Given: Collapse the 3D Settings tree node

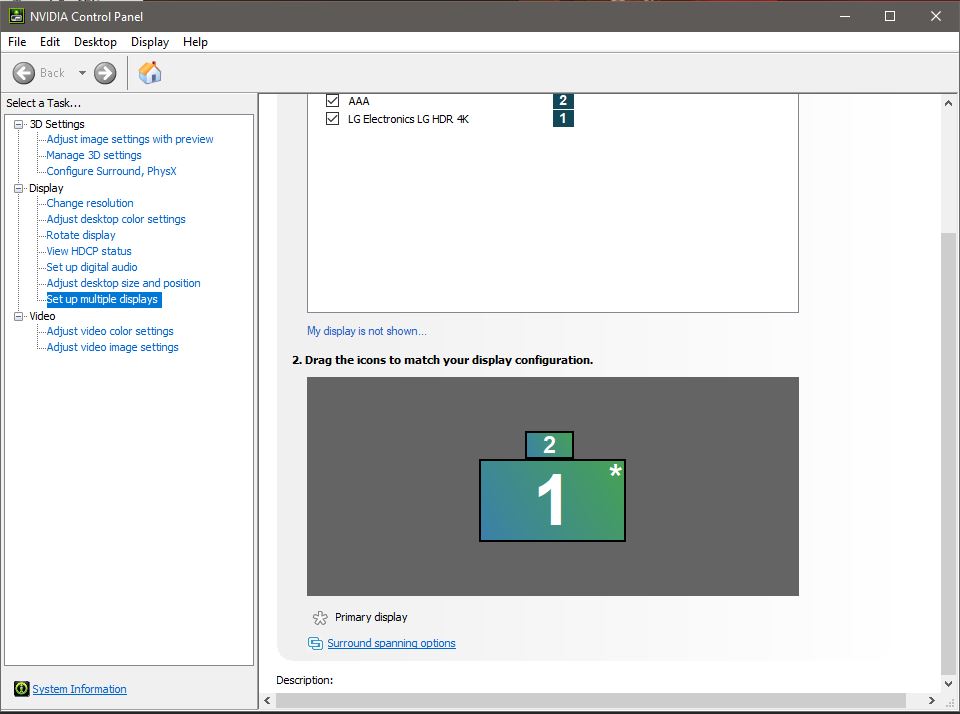Looking at the screenshot, I should click(18, 124).
